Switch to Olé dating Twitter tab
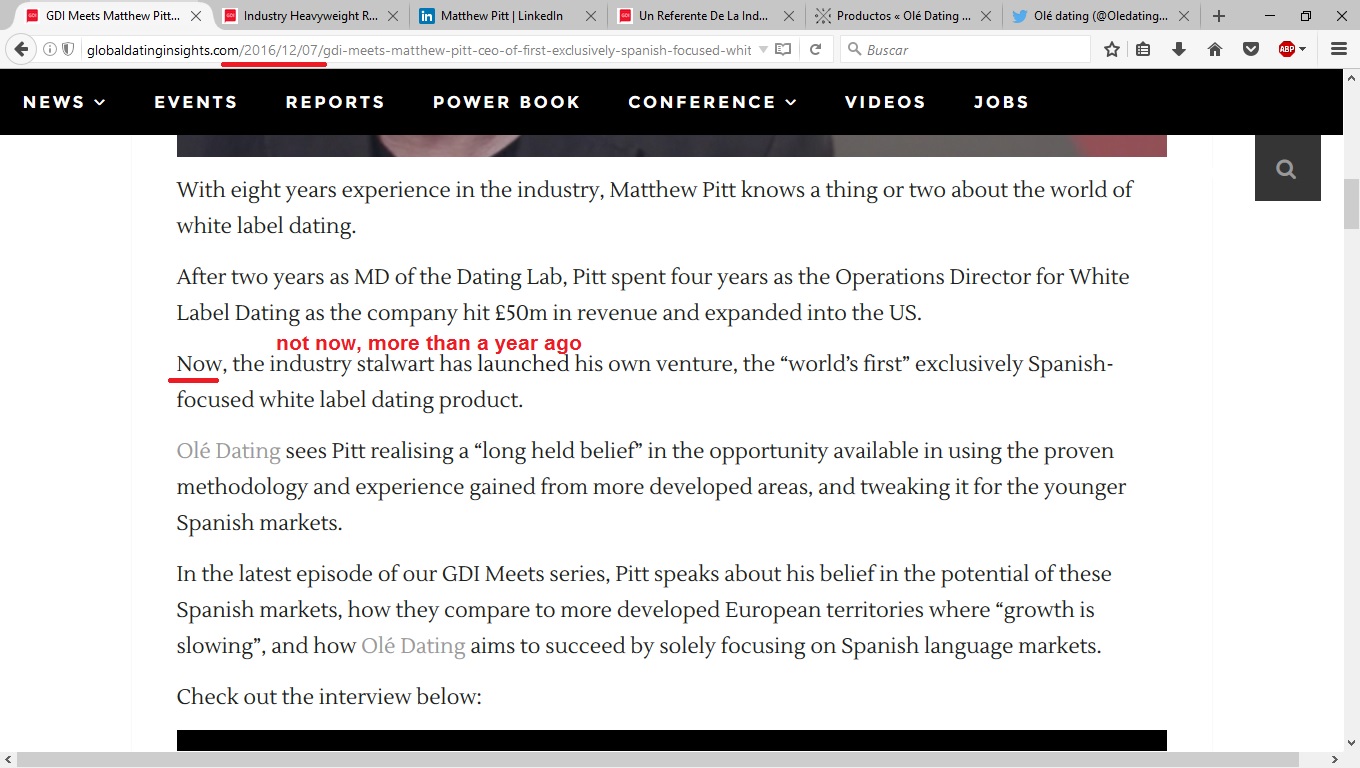Viewport: 1360px width, 768px height. point(1102,16)
